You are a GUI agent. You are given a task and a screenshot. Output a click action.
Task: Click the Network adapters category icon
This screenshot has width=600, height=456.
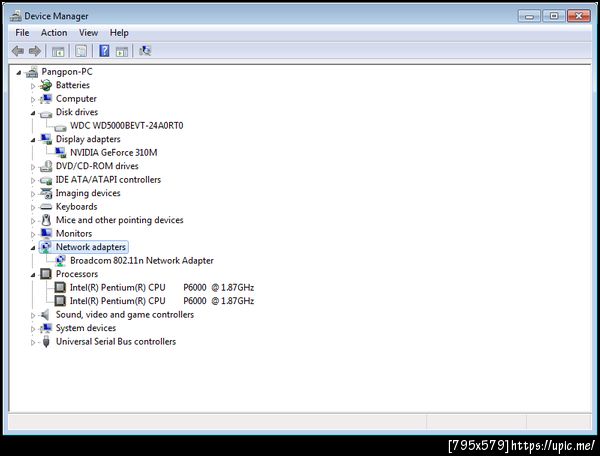pyautogui.click(x=46, y=247)
